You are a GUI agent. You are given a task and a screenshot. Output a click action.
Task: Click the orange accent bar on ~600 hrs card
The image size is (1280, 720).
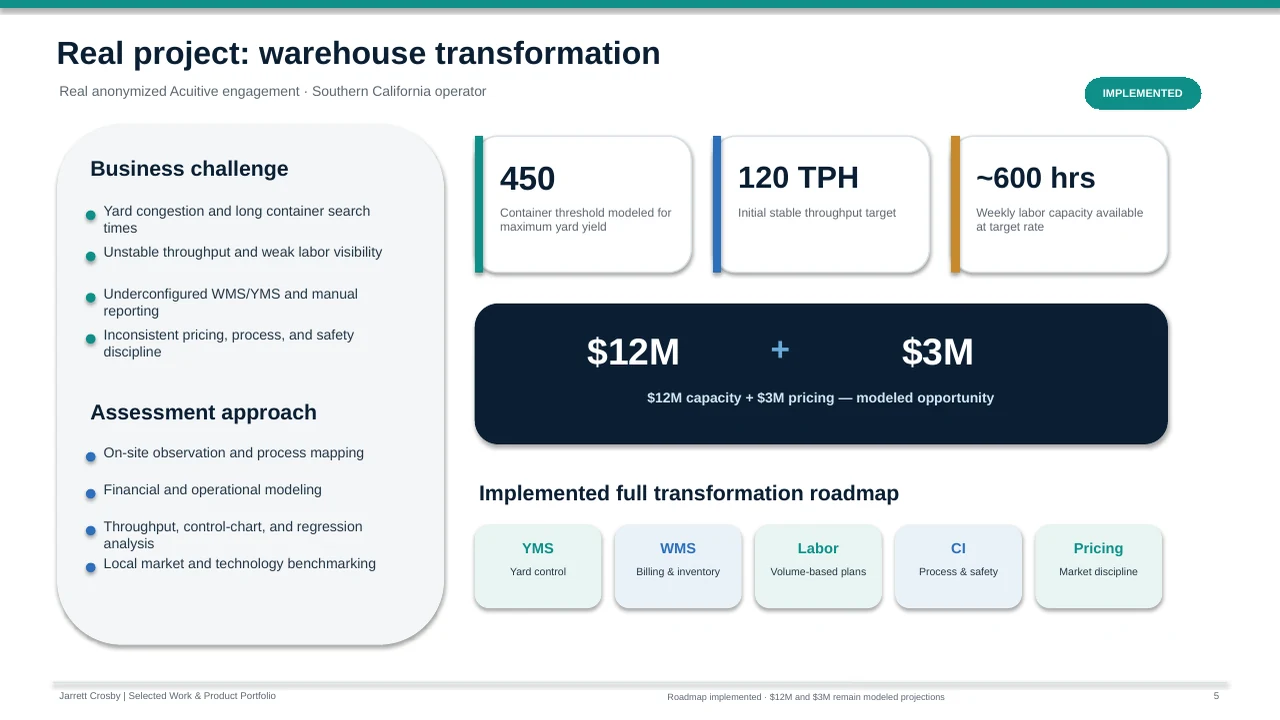click(x=955, y=204)
